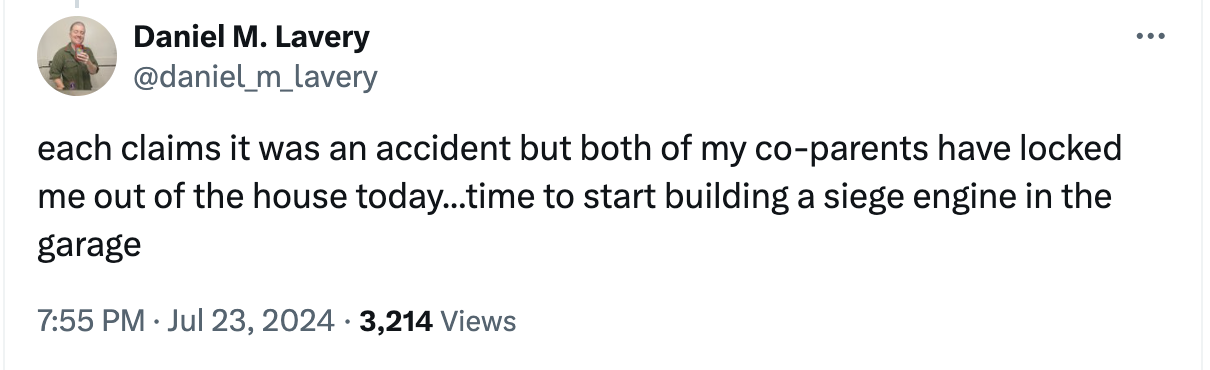Open the @daniel_m_lavery handle link
The image size is (1210, 370).
pyautogui.click(x=255, y=76)
